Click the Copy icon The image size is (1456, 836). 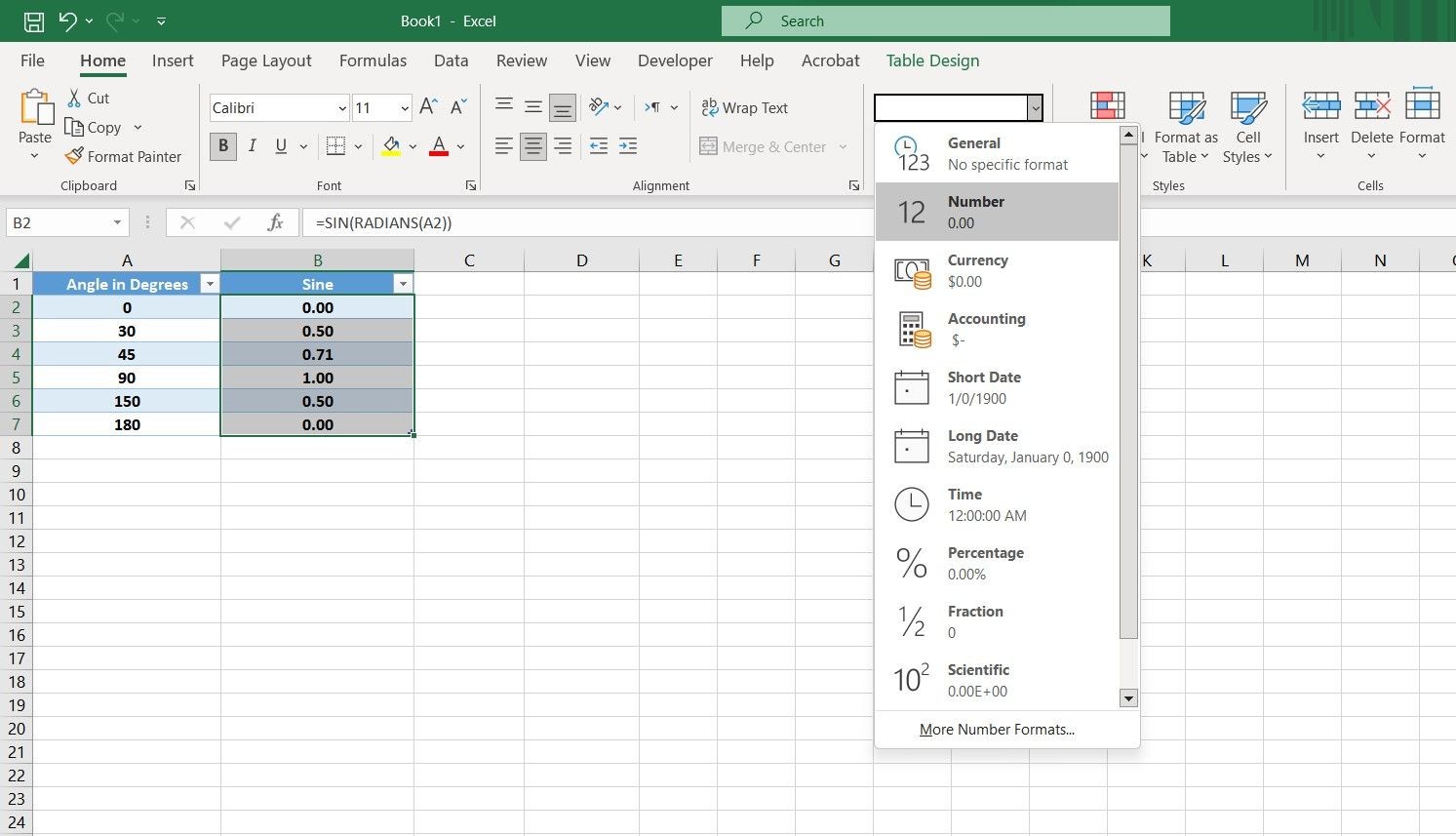tap(73, 127)
